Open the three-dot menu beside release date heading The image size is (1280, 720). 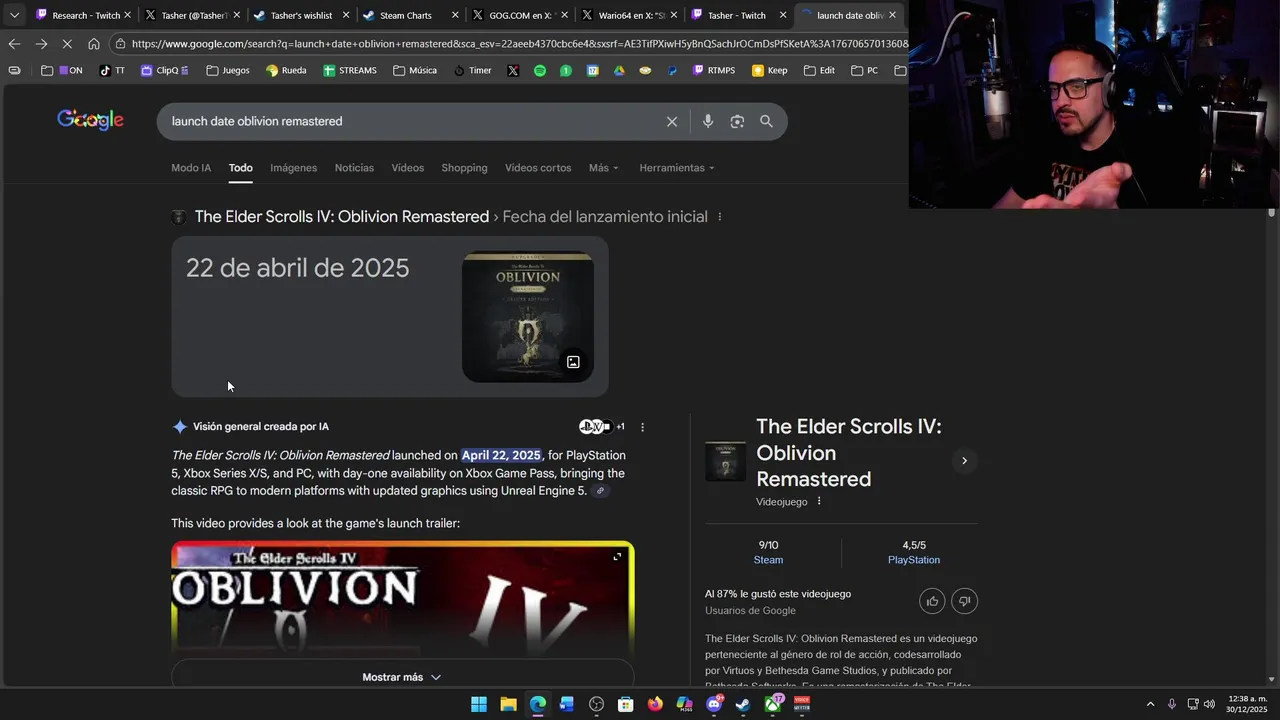(x=719, y=217)
